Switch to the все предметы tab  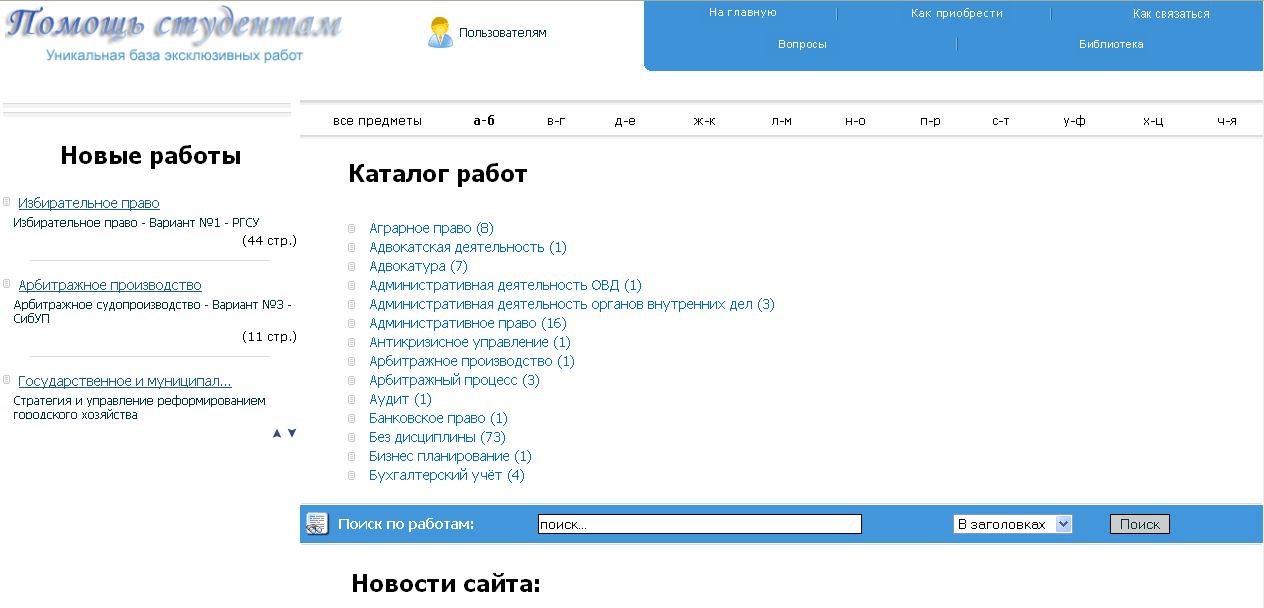(377, 121)
